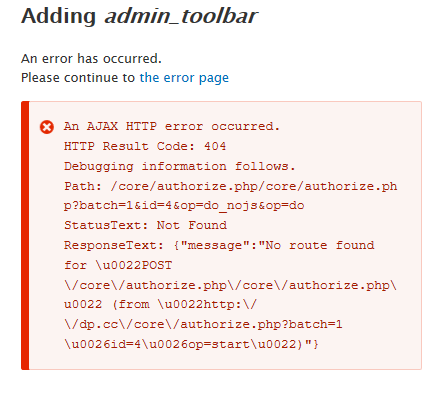
Task: Click the '\u0026id=4\u0026op=start' final line
Action: 191,344
